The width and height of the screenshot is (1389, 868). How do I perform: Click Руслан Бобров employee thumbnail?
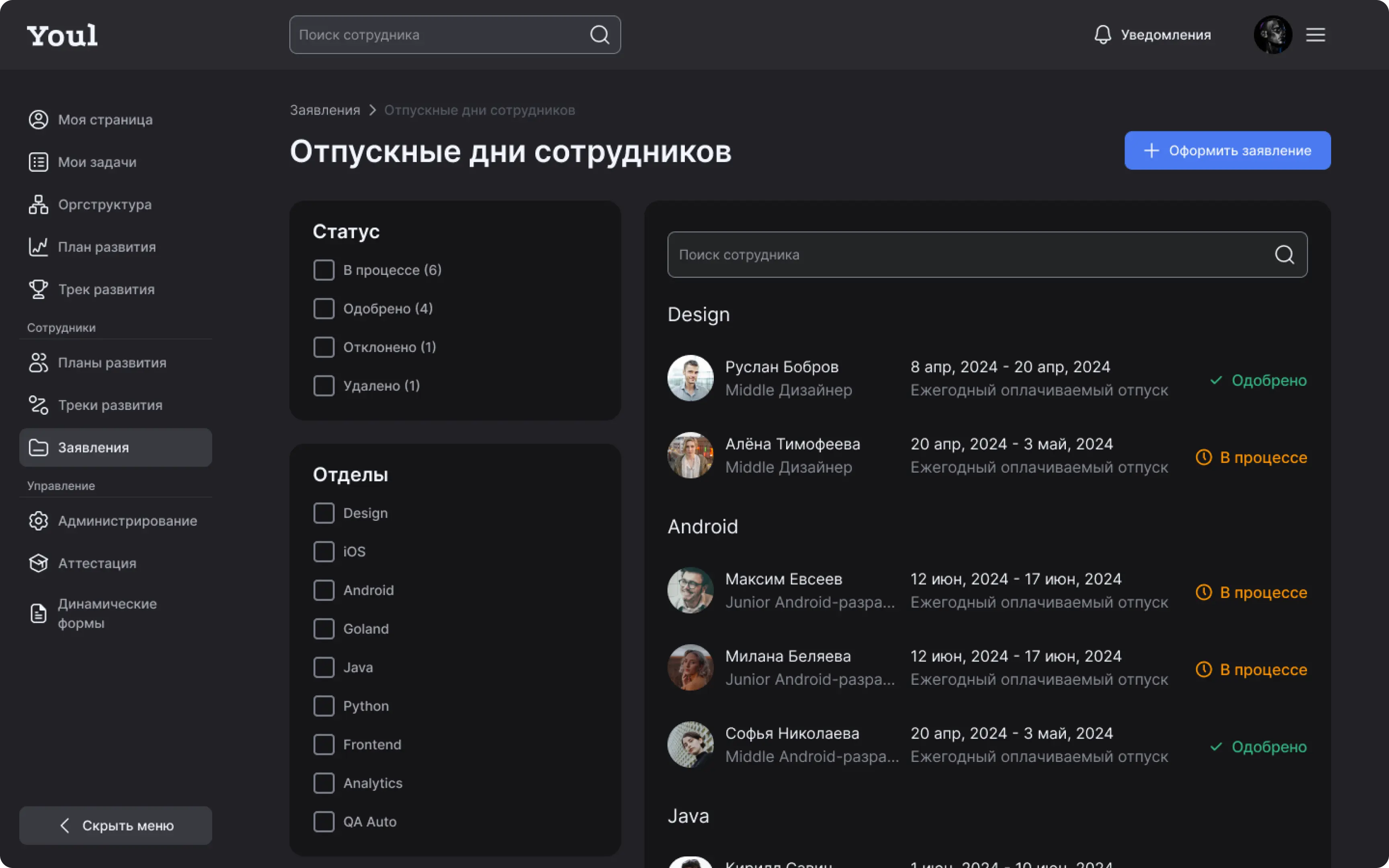pos(690,378)
